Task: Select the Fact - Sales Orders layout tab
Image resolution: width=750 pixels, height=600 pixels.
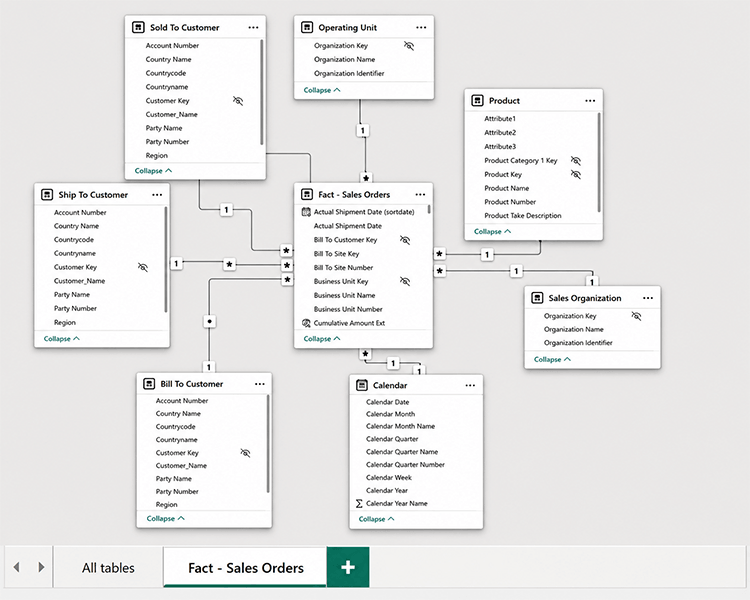Action: [245, 567]
